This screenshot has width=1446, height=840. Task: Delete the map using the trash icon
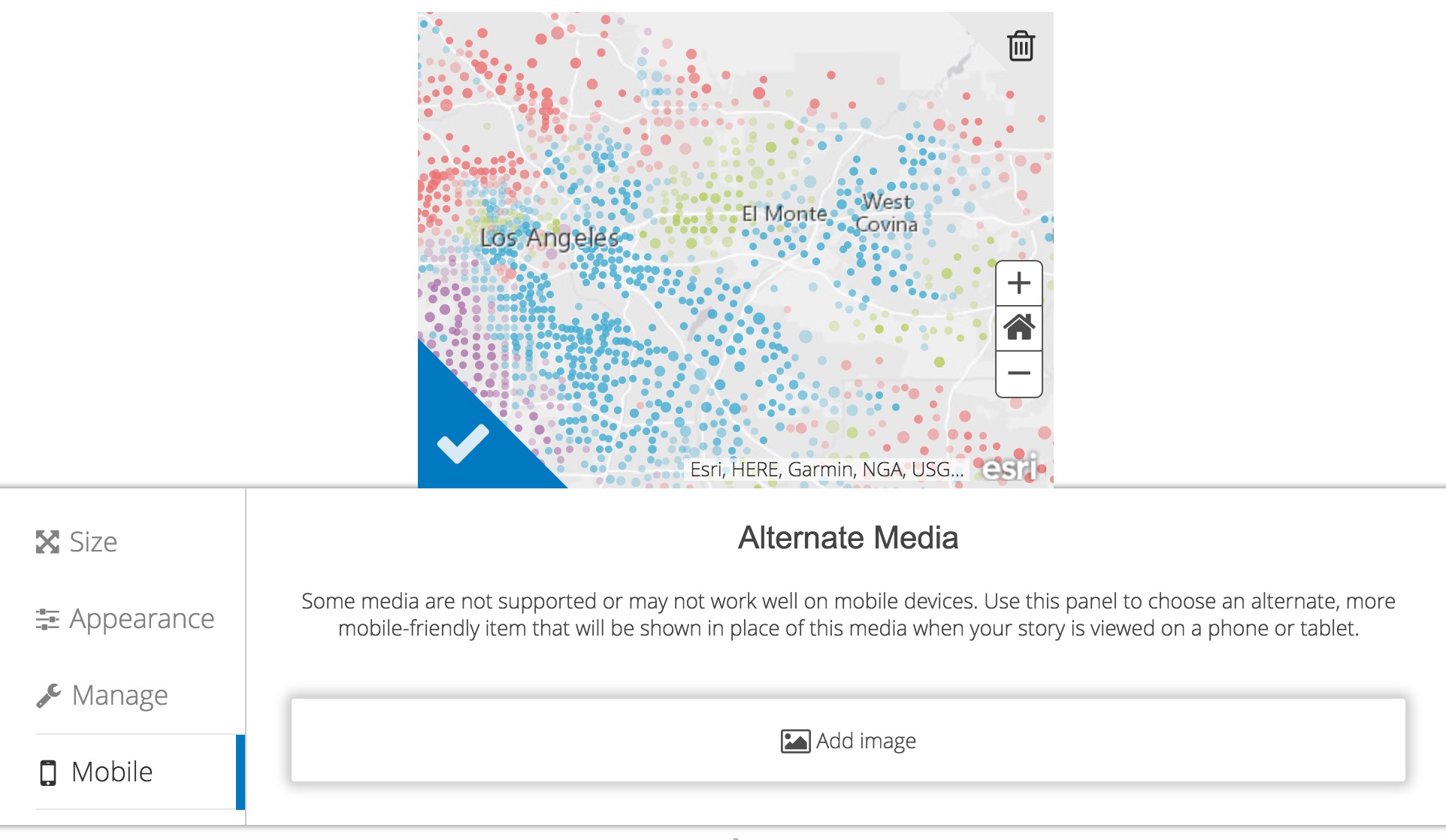(1021, 47)
